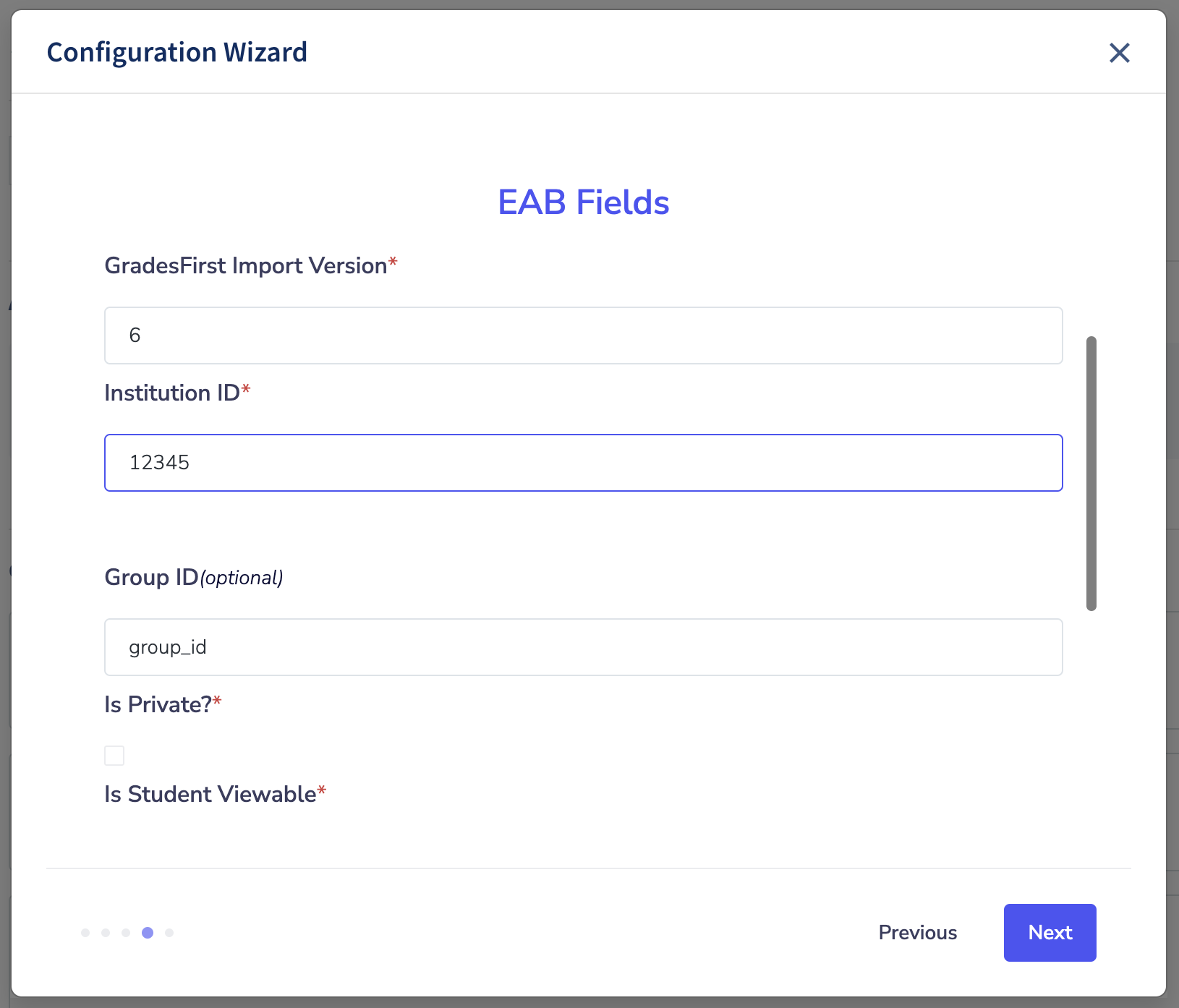
Task: Click the Institution ID label
Action: 172,393
